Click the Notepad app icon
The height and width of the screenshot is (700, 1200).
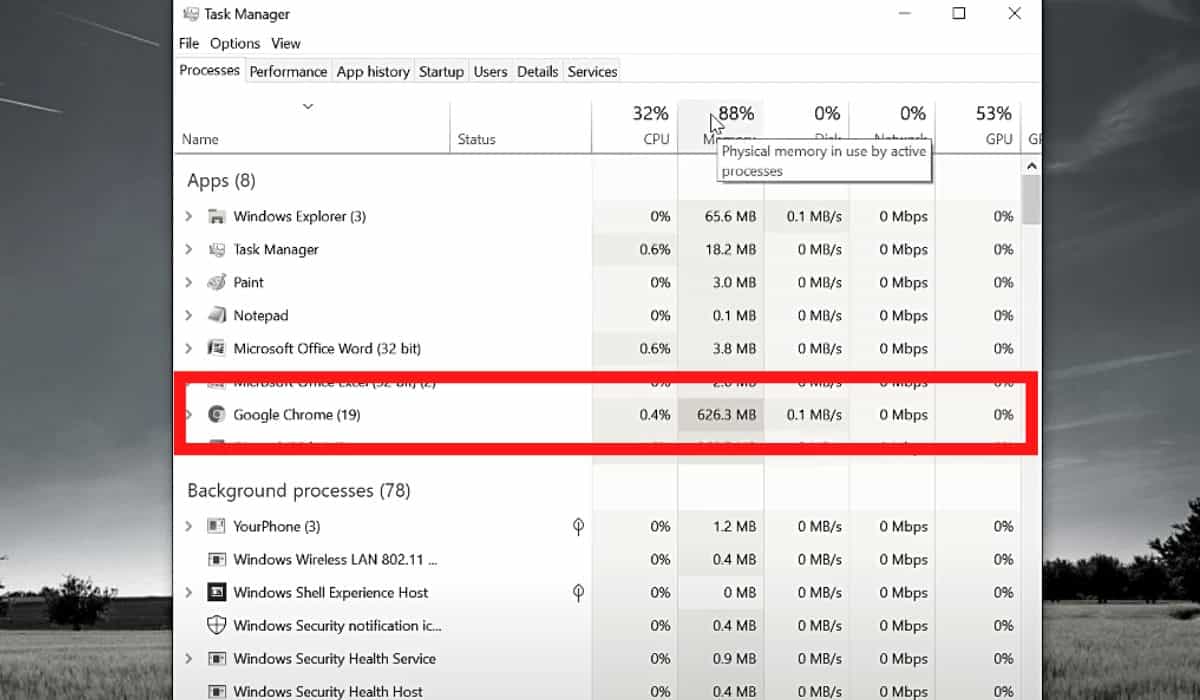[216, 315]
